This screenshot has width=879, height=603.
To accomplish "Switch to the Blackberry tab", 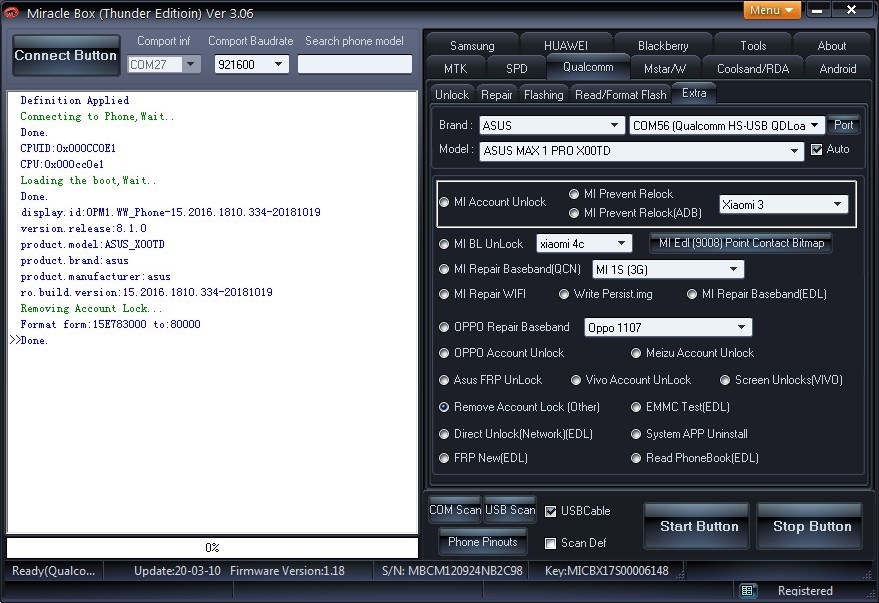I will coord(663,46).
